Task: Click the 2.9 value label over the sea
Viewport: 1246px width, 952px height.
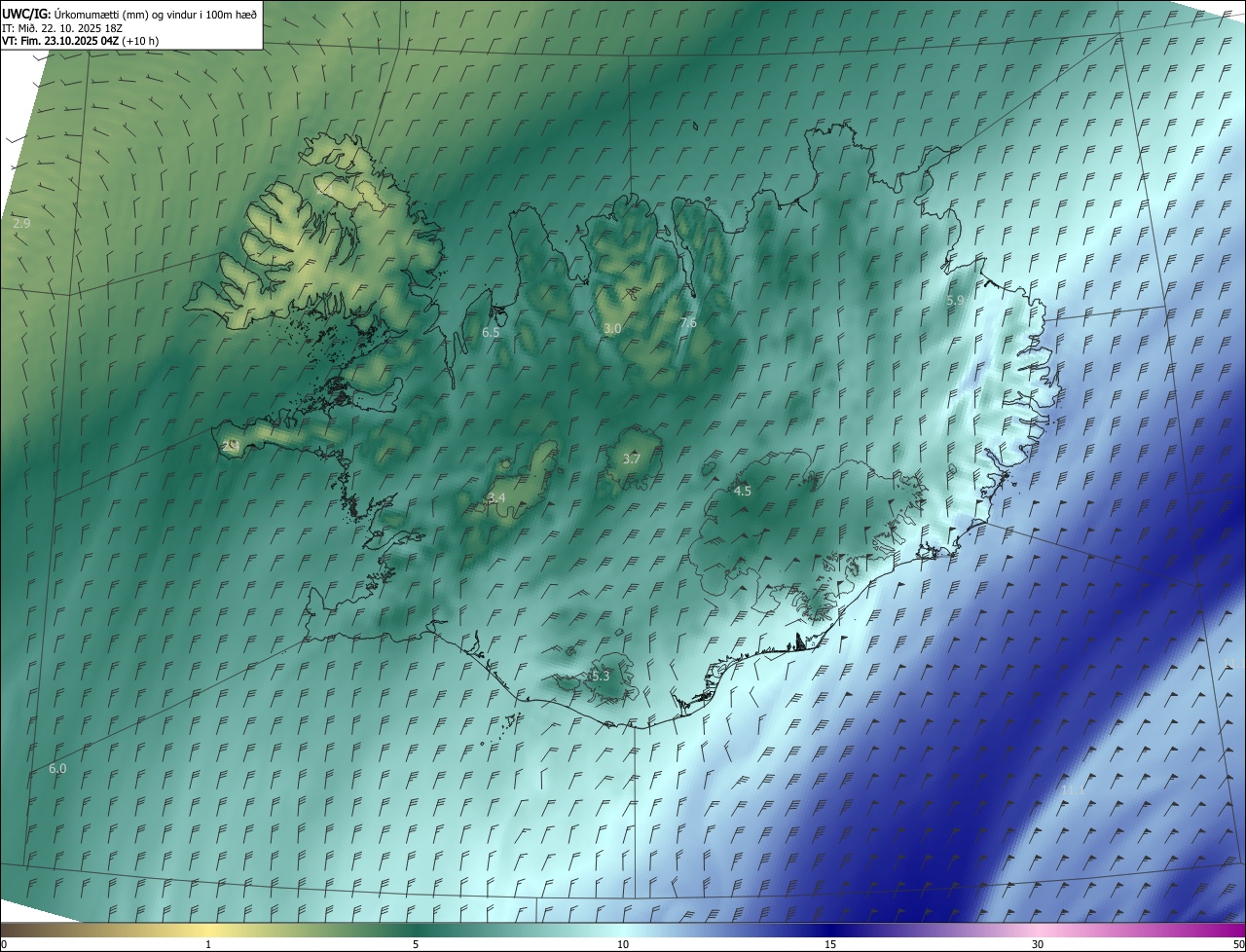Action: tap(22, 224)
